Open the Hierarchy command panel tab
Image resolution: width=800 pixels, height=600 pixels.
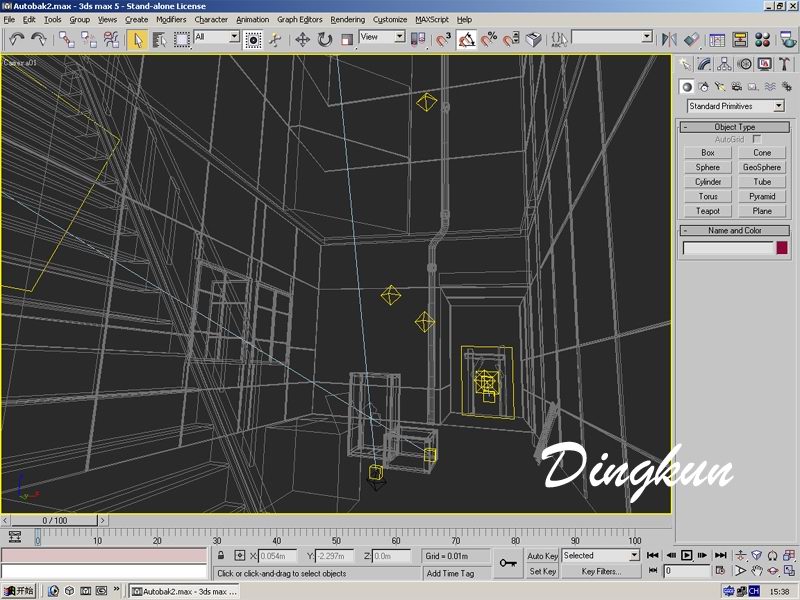[x=724, y=64]
